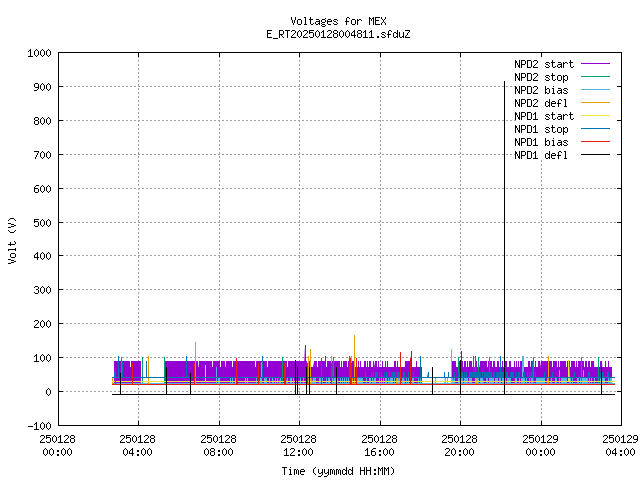The image size is (640, 480).
Task: Click the 800 y-axis tick label
Action: coord(42,121)
